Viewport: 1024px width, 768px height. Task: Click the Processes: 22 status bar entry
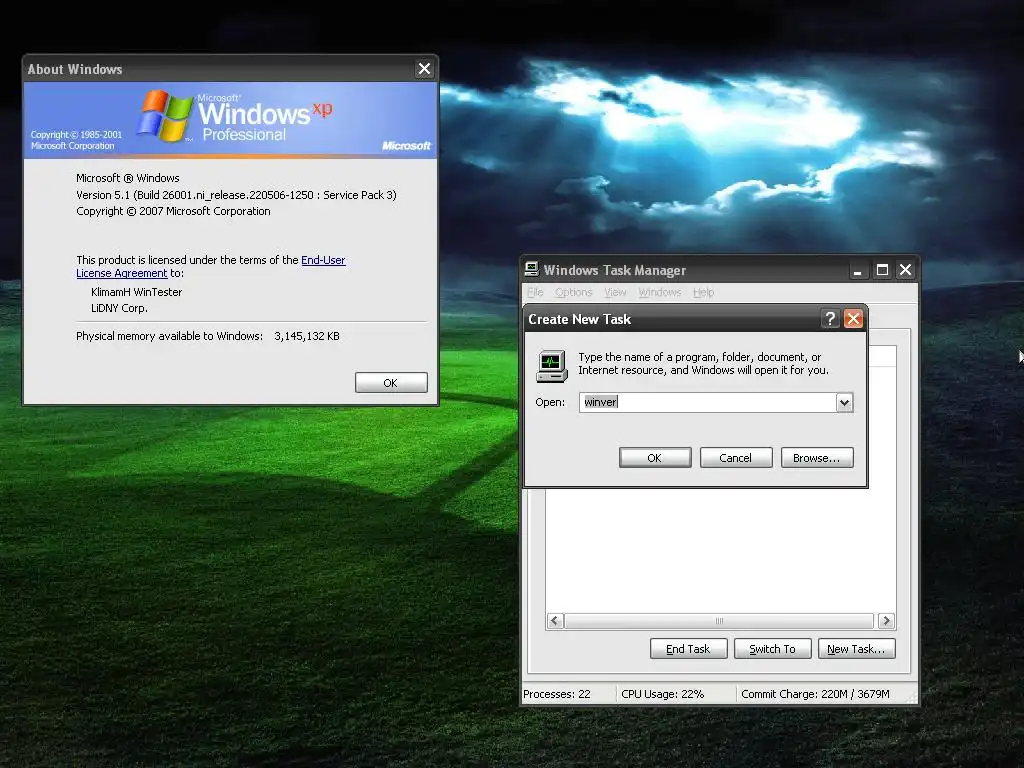point(557,694)
